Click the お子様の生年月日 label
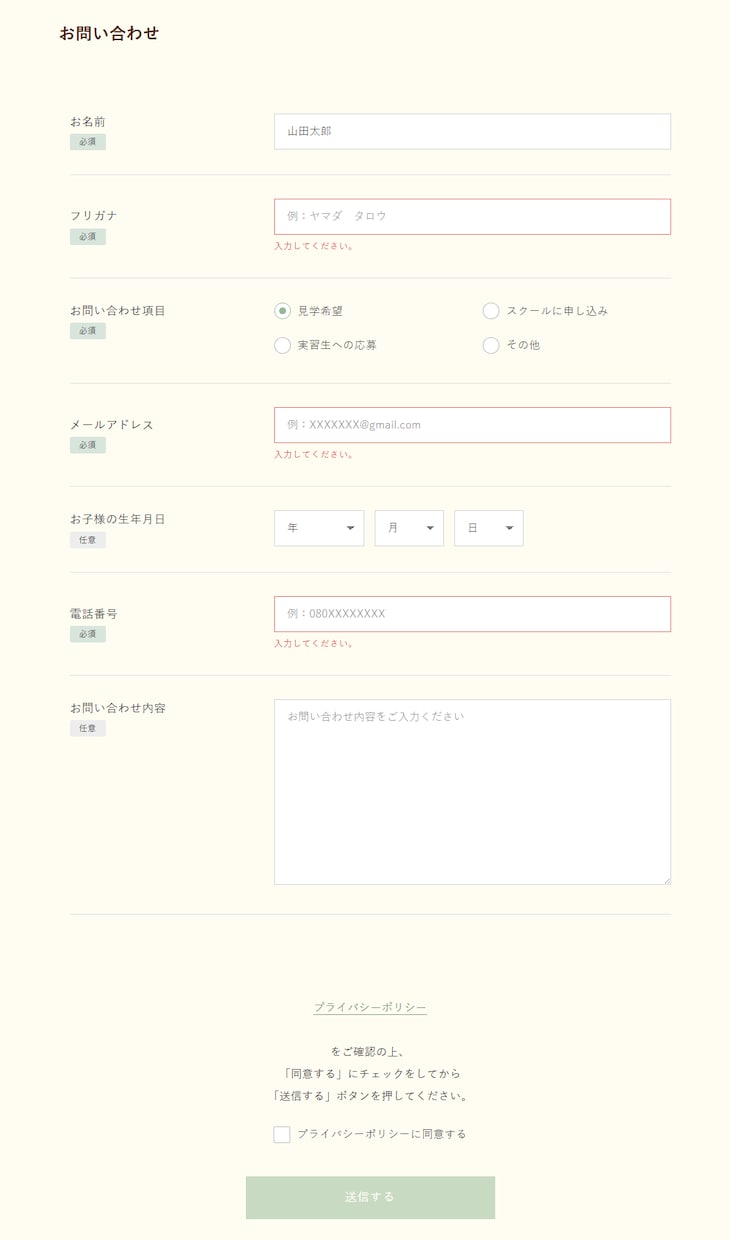This screenshot has height=1240, width=730. pos(118,519)
